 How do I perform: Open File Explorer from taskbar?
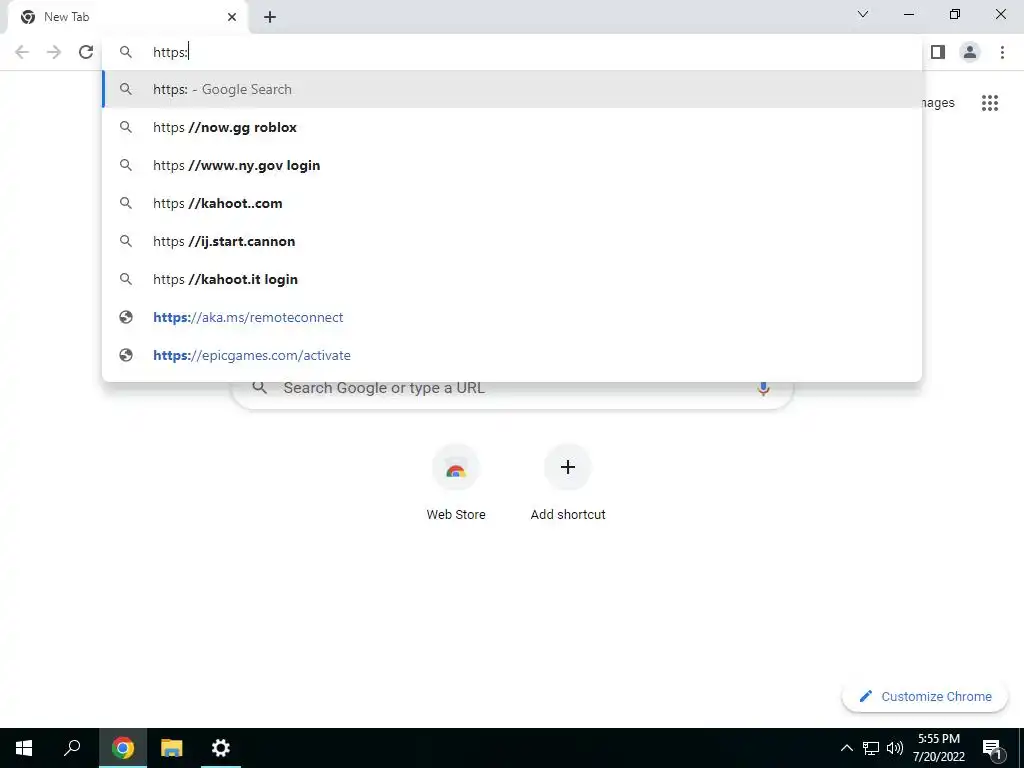pos(172,748)
